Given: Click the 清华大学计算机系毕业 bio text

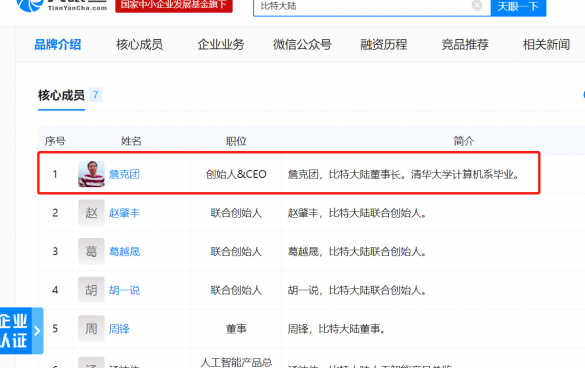Looking at the screenshot, I should pos(464,174).
